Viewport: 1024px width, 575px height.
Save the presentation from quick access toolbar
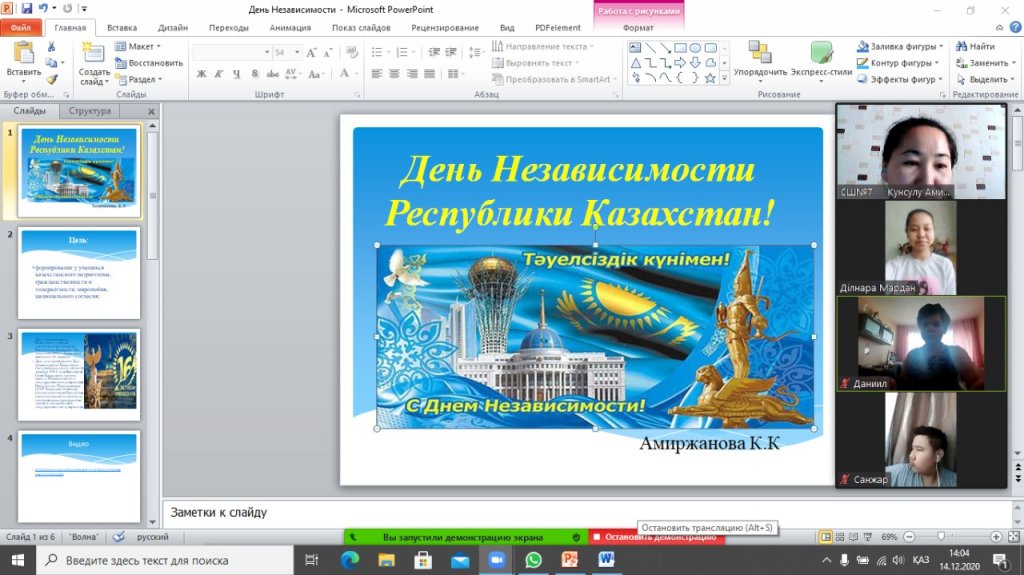click(27, 8)
